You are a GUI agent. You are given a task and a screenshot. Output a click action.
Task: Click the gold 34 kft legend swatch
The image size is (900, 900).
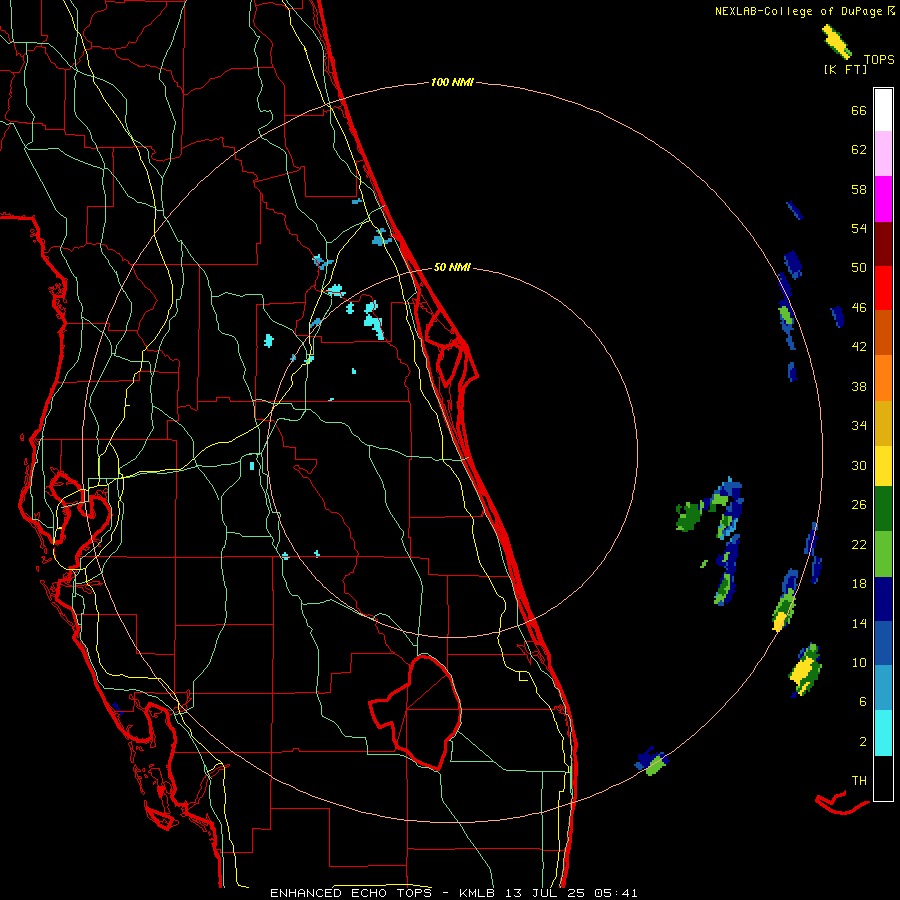[883, 423]
